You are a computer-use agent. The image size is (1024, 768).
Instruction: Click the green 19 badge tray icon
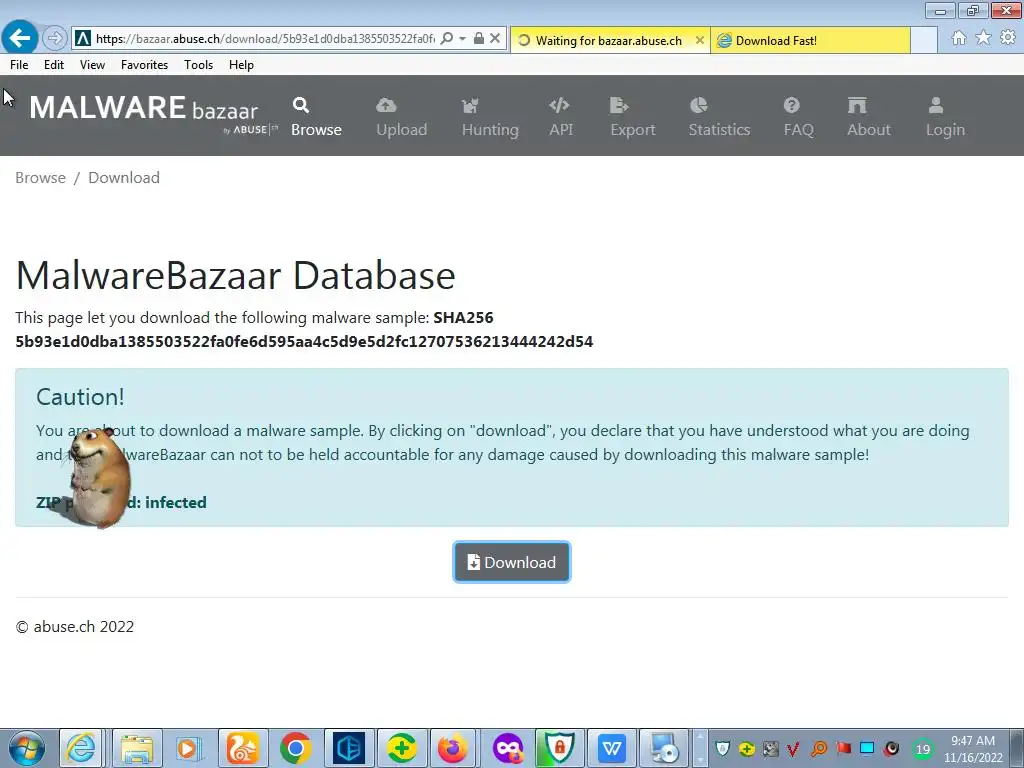(922, 749)
